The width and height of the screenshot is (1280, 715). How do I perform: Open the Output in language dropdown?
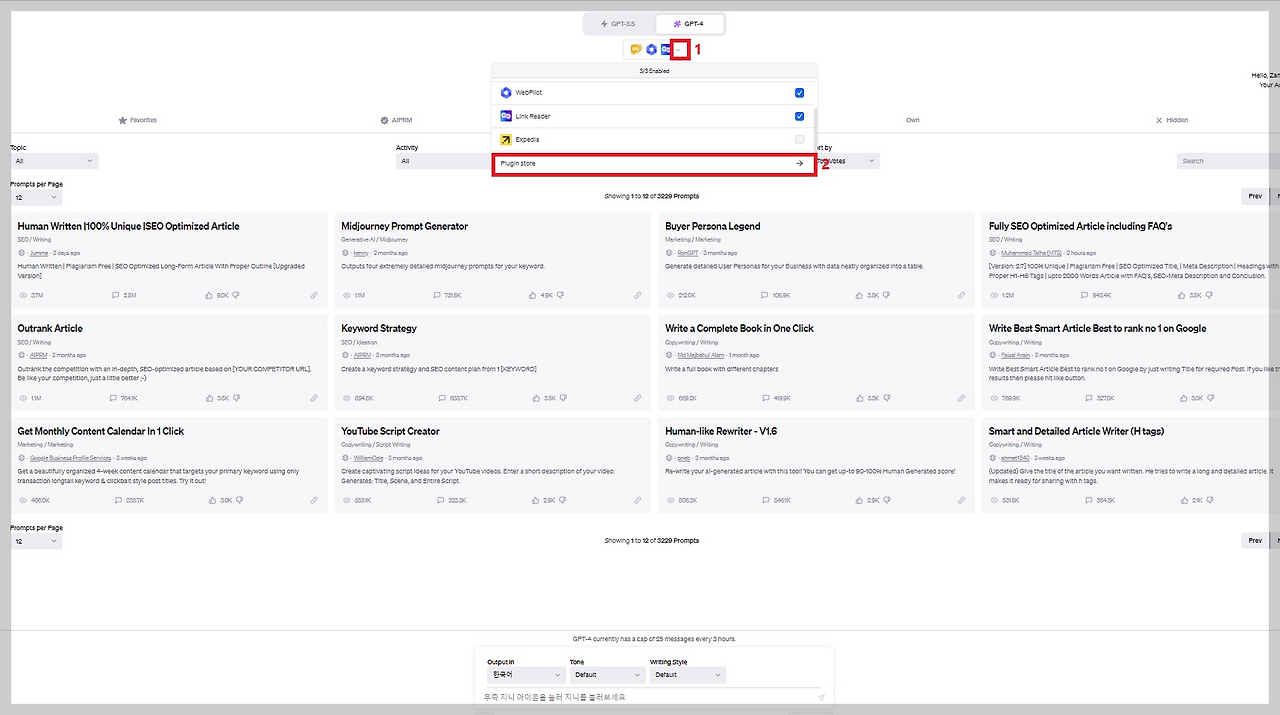(525, 675)
